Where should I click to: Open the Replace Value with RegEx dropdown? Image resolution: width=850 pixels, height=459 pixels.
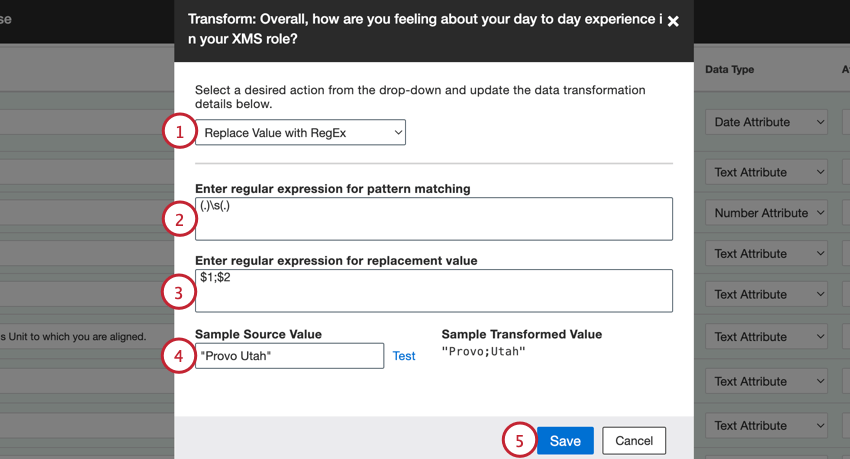(300, 132)
